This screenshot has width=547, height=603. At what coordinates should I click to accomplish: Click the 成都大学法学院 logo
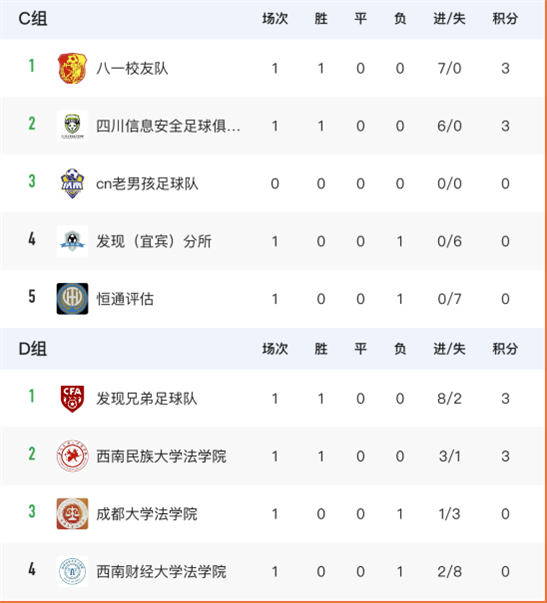pyautogui.click(x=72, y=514)
